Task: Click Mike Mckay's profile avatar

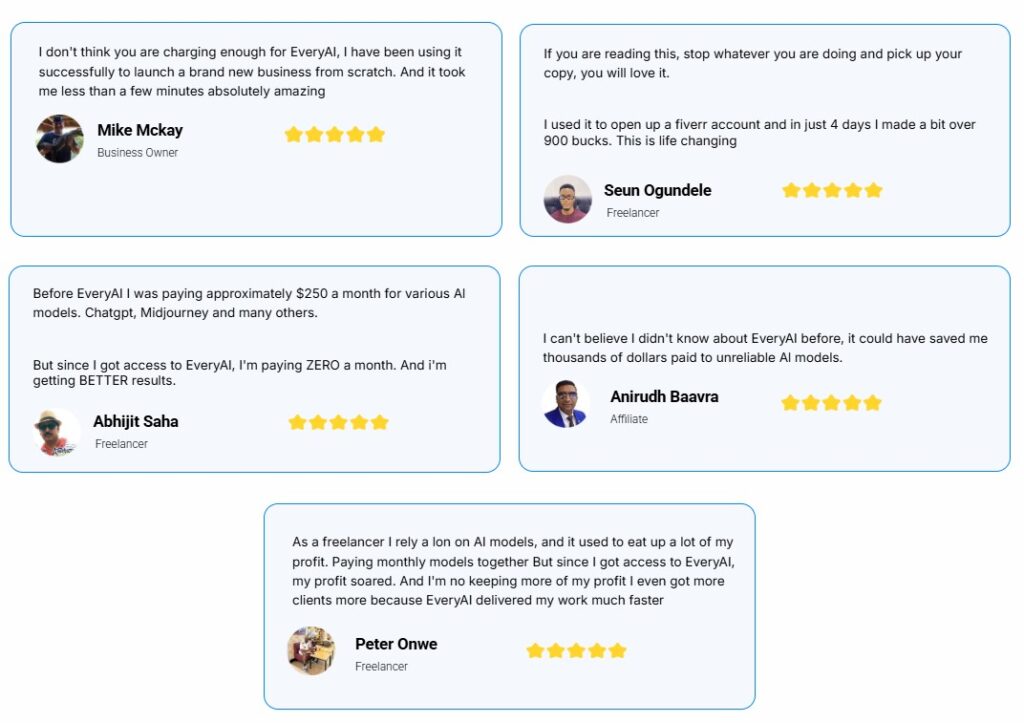Action: (60, 139)
